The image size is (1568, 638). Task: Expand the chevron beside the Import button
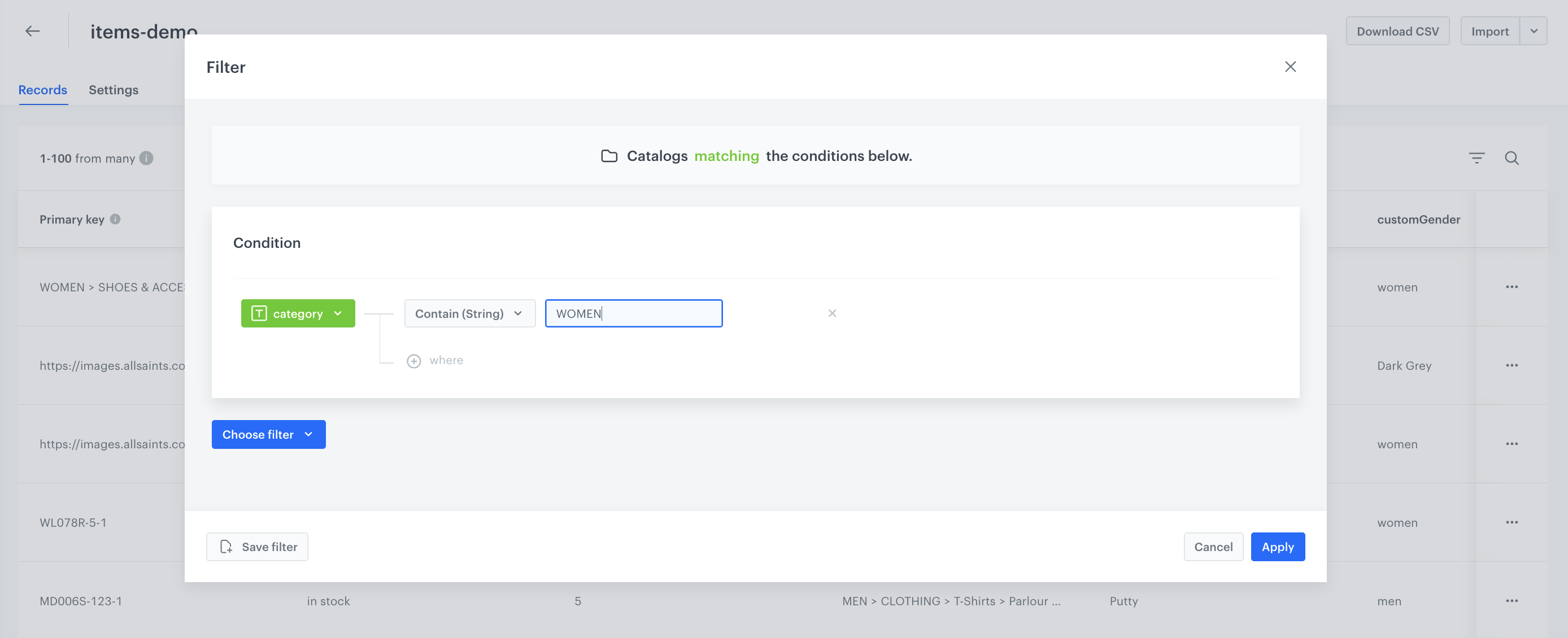coord(1534,30)
